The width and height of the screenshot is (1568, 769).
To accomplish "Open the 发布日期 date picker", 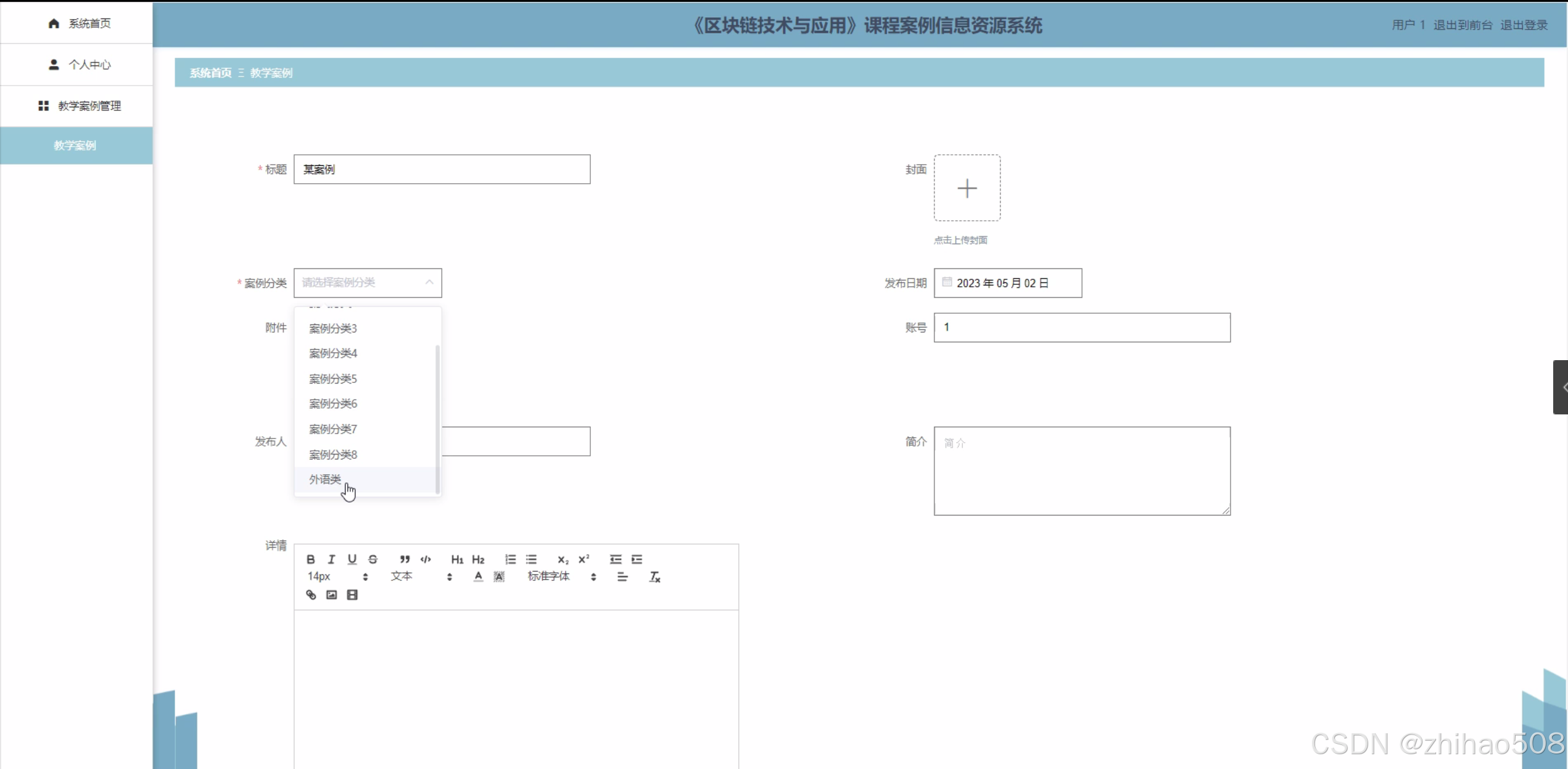I will (1008, 283).
